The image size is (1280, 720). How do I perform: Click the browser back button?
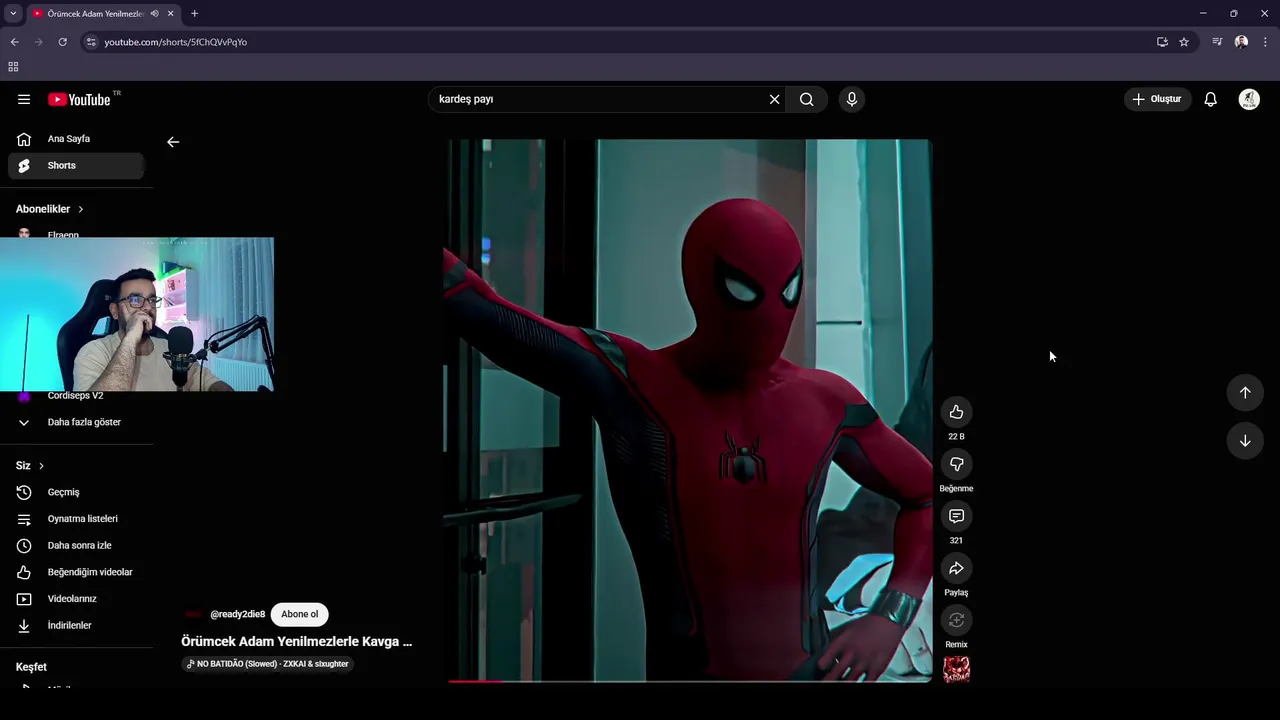14,42
